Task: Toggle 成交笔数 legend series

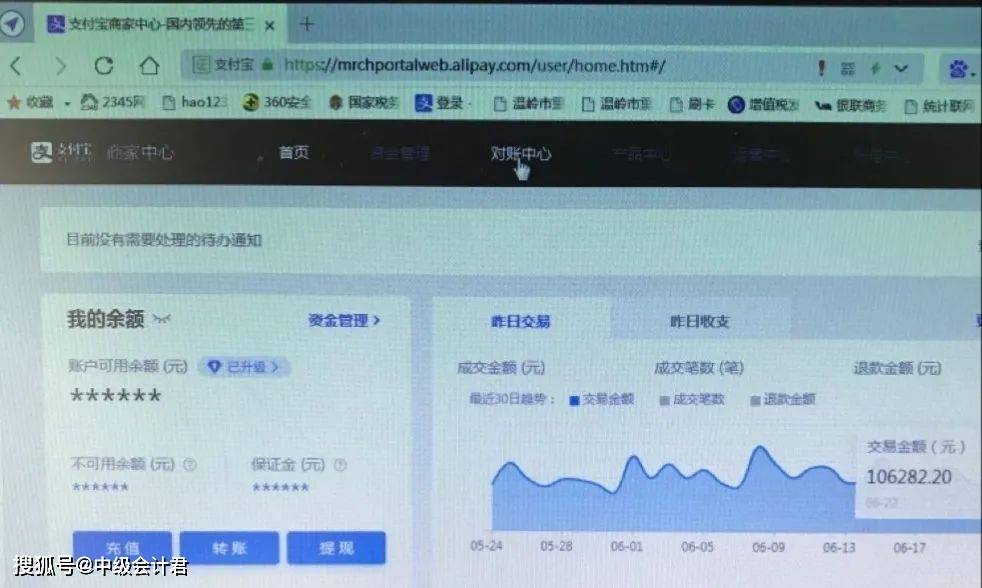Action: click(692, 400)
